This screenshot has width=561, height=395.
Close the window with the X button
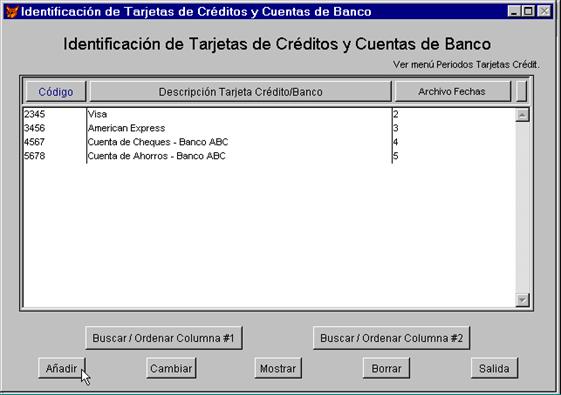[x=544, y=11]
